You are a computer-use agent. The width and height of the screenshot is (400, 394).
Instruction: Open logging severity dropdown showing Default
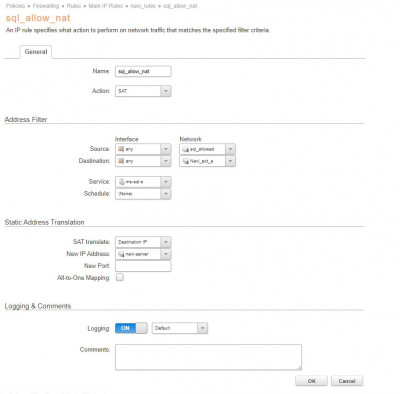coord(180,328)
